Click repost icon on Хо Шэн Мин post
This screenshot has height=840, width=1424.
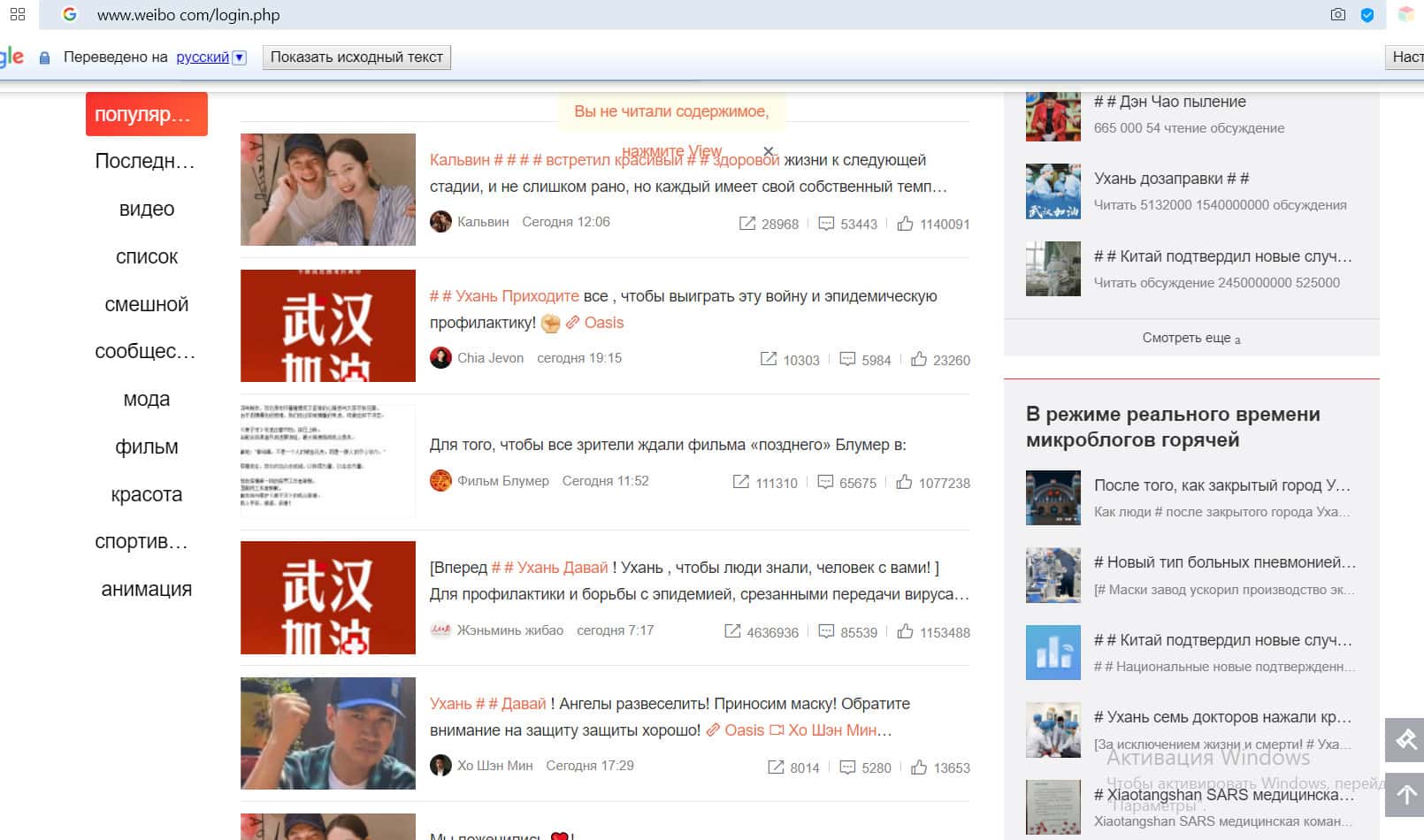pos(776,767)
